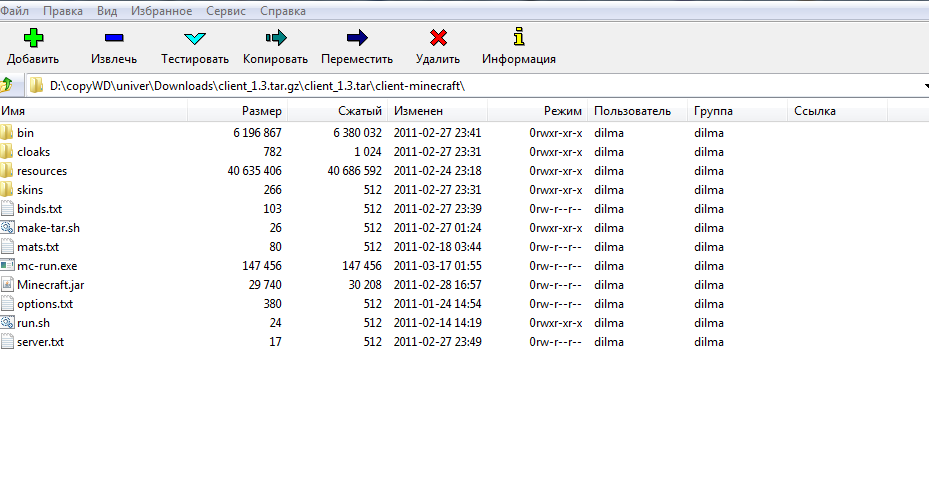Select the skins folder icon
This screenshot has width=929, height=500.
(7, 189)
